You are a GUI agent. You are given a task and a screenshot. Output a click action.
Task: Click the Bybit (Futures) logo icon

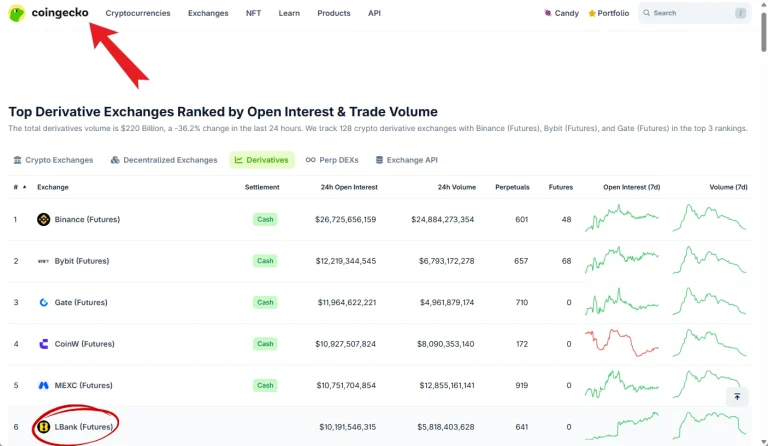pos(44,261)
